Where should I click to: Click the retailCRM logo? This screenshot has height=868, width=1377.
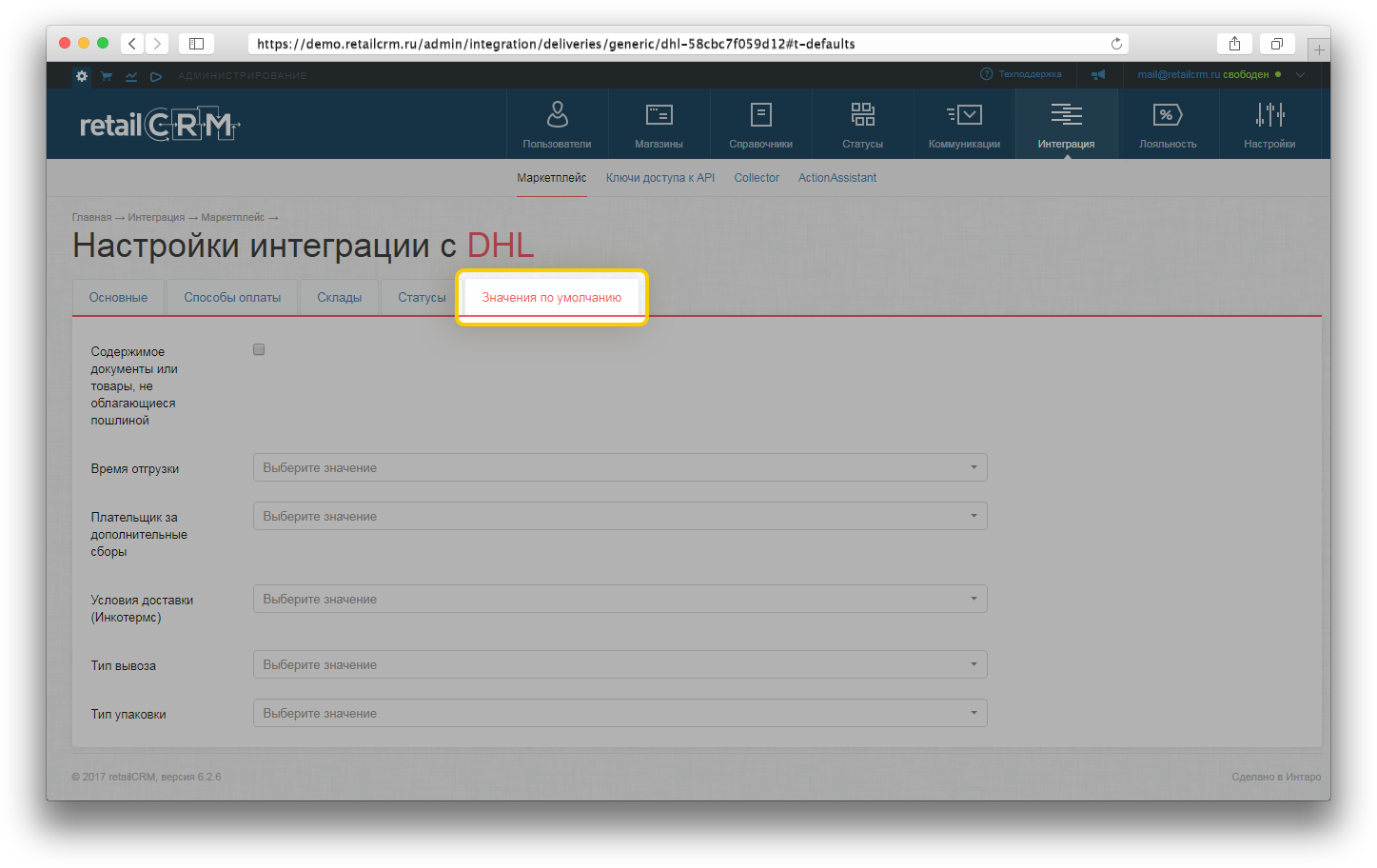click(x=160, y=125)
